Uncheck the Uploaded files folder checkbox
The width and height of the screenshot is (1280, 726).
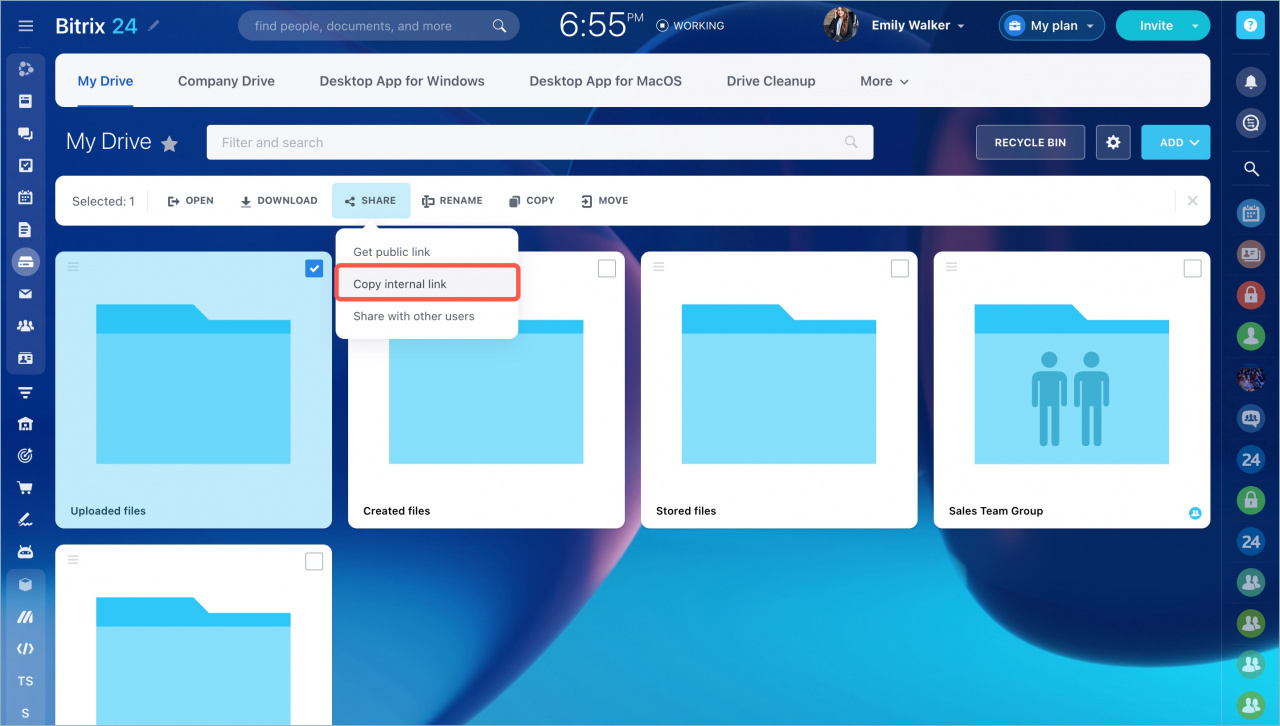[x=314, y=268]
